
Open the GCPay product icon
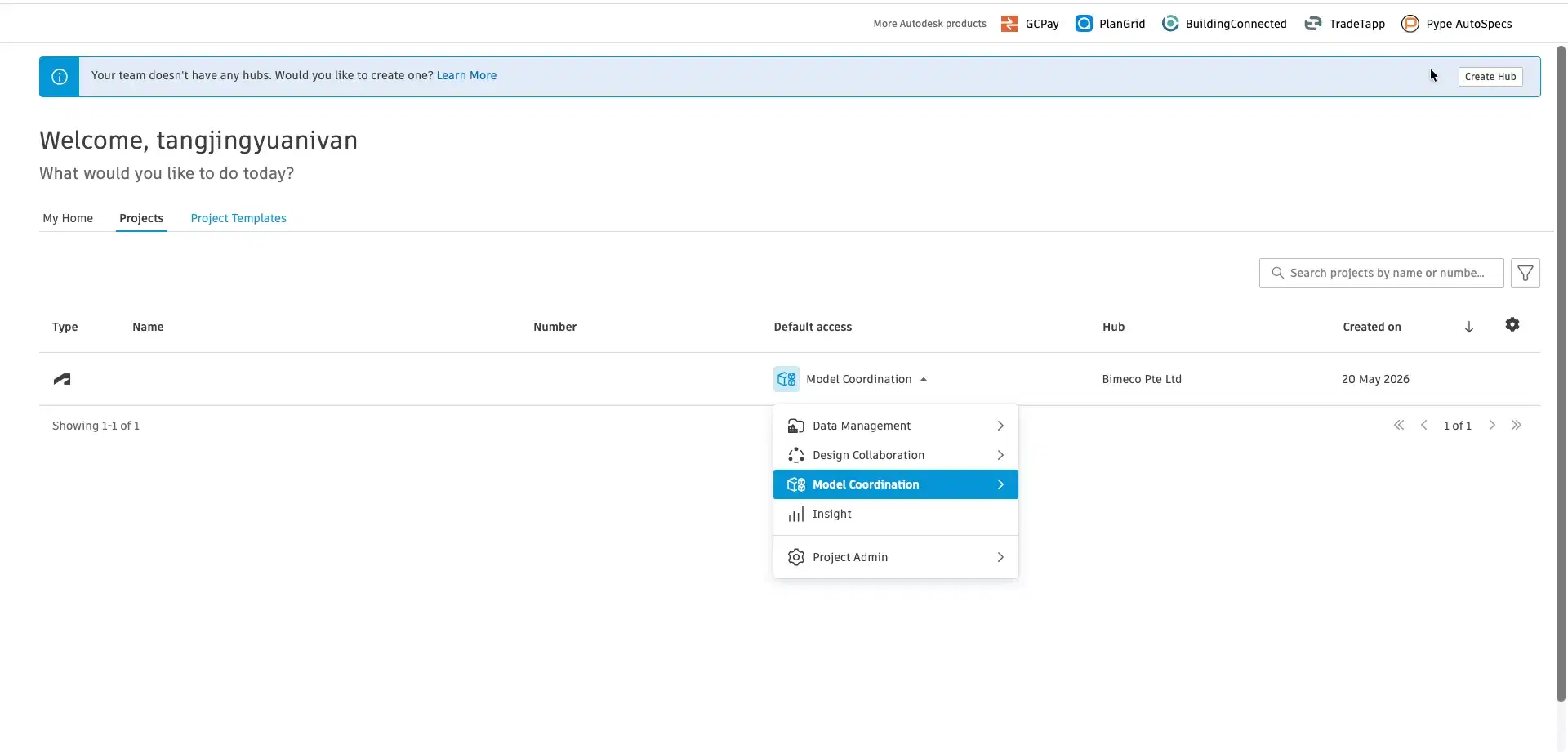pos(1009,24)
